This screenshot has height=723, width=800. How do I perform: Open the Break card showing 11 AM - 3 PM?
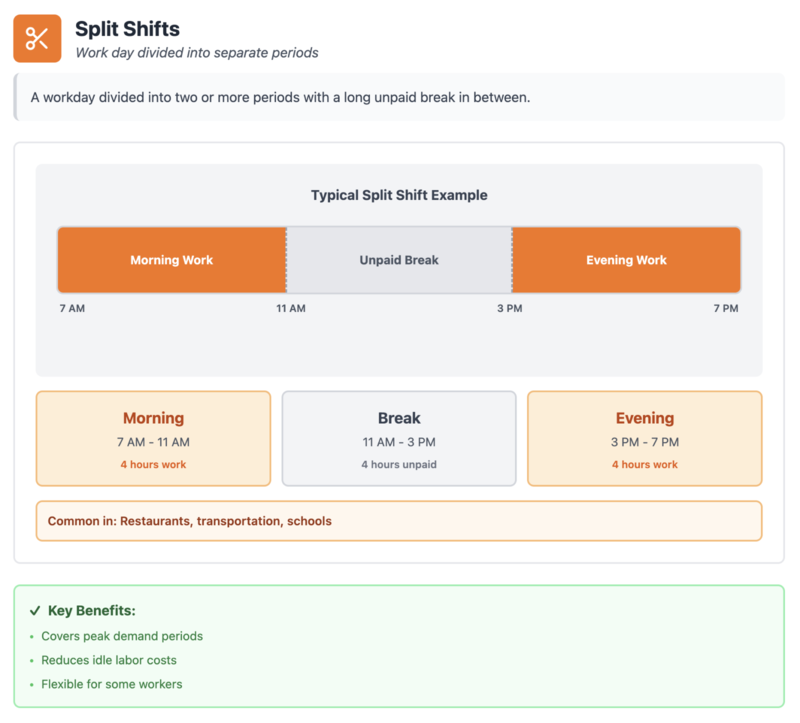[x=399, y=438]
